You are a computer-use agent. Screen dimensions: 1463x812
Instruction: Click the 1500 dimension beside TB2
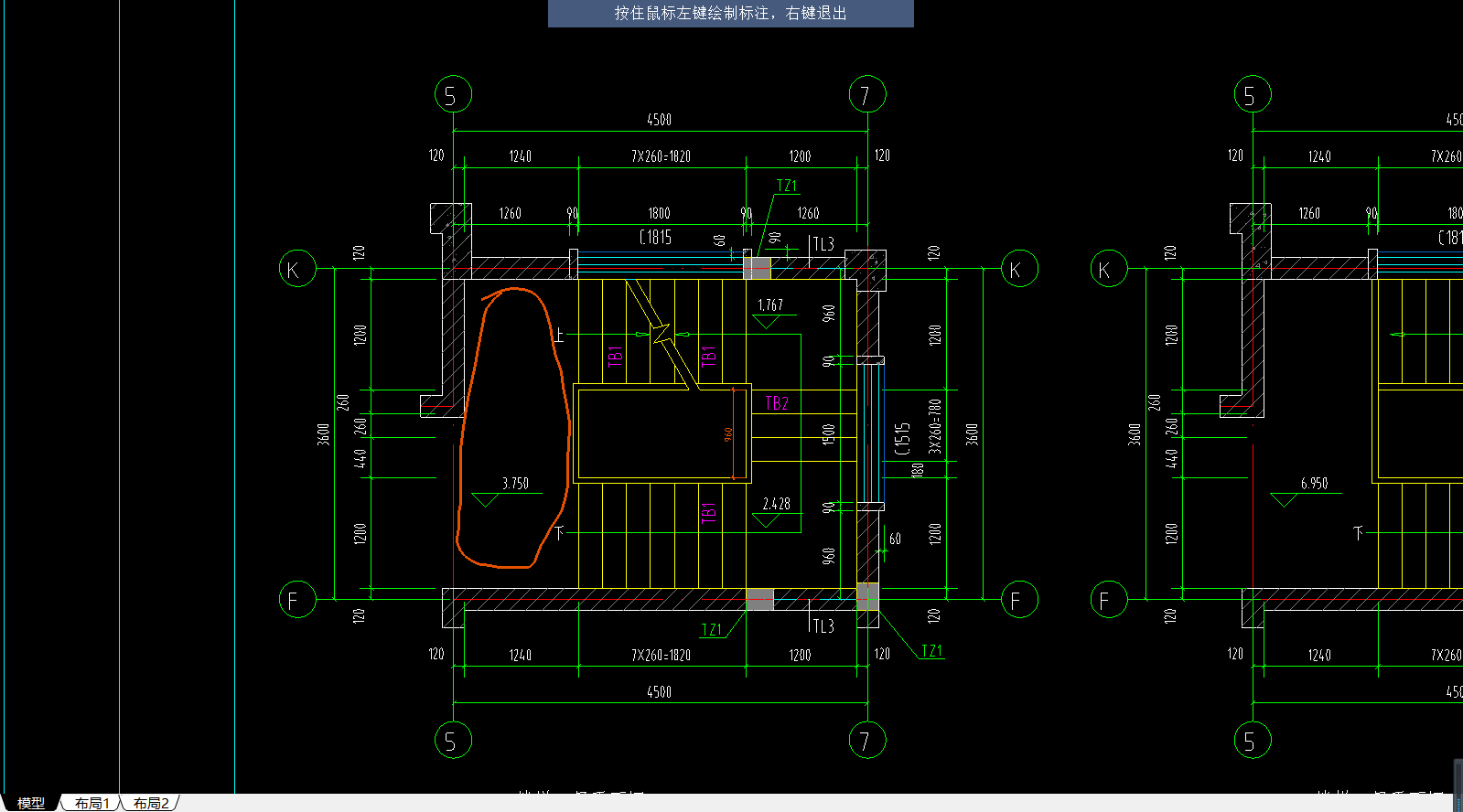pos(829,435)
